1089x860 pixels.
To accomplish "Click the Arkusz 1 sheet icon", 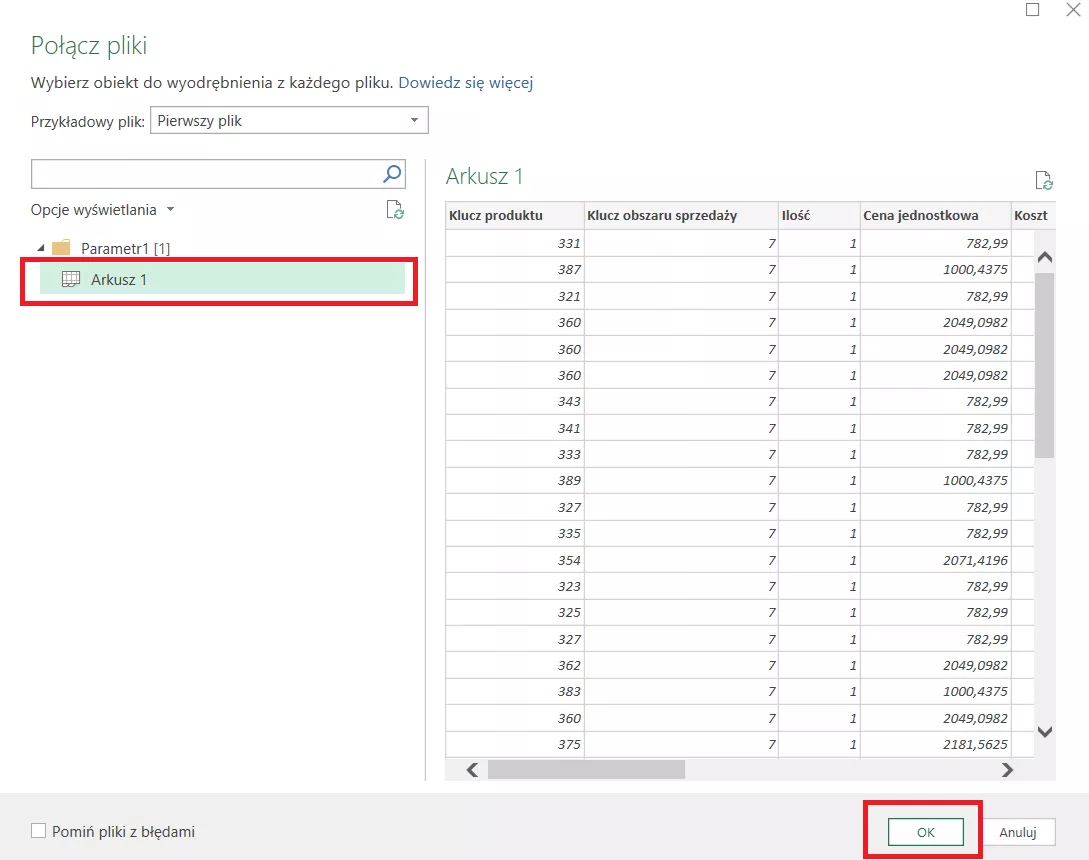I will [71, 280].
